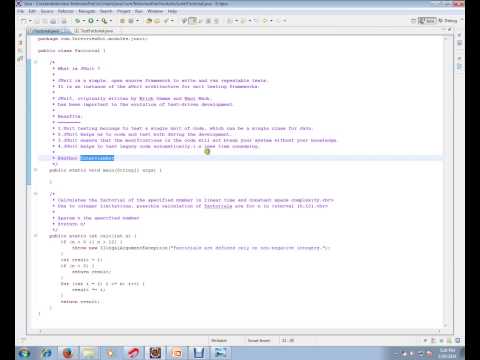Click the New Java Package icon
480x360 pixels.
122,21
